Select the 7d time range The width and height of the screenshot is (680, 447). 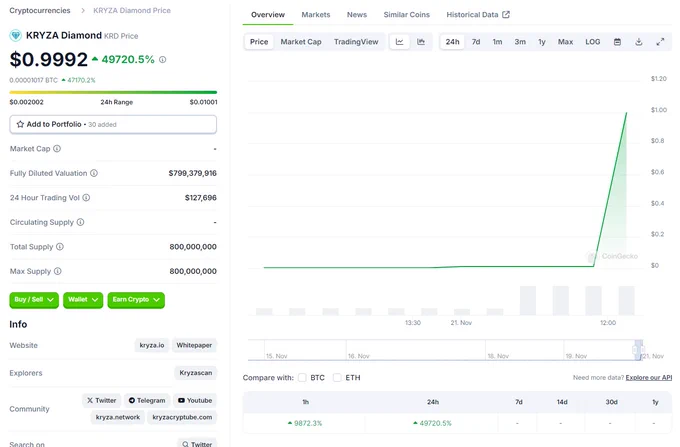pyautogui.click(x=476, y=42)
